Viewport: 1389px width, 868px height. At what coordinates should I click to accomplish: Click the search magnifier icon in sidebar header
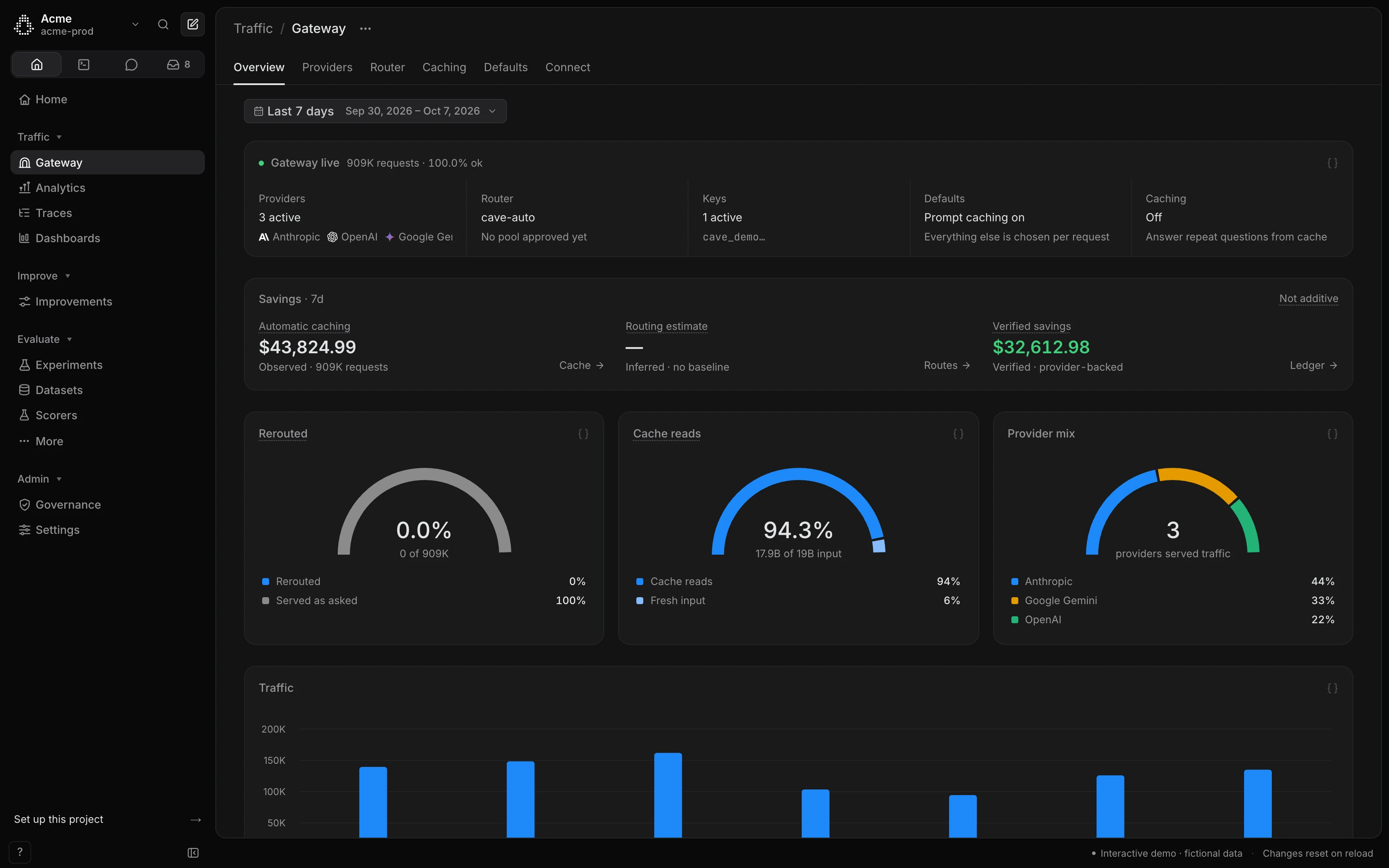[163, 25]
